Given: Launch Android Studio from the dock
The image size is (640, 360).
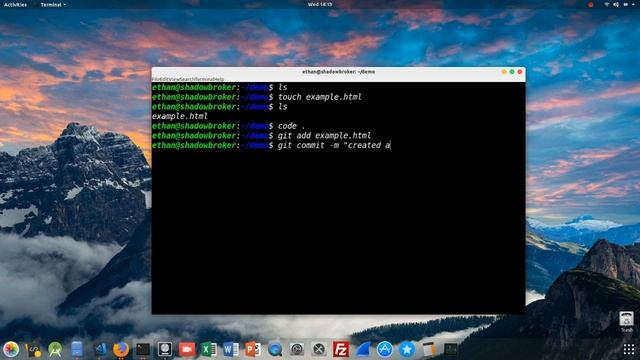Looking at the screenshot, I should (55, 349).
